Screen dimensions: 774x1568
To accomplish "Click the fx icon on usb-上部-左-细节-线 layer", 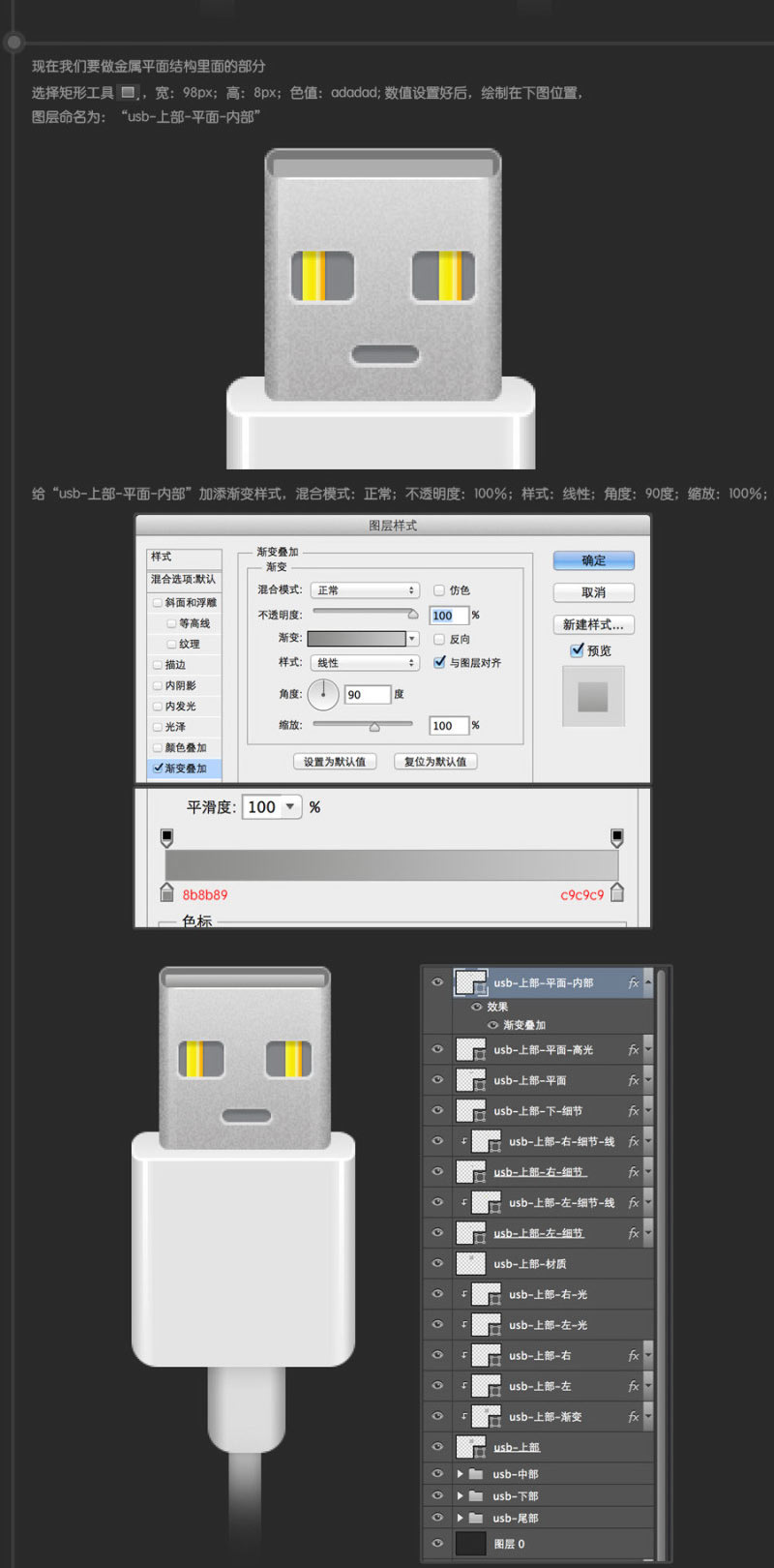I will click(634, 1203).
